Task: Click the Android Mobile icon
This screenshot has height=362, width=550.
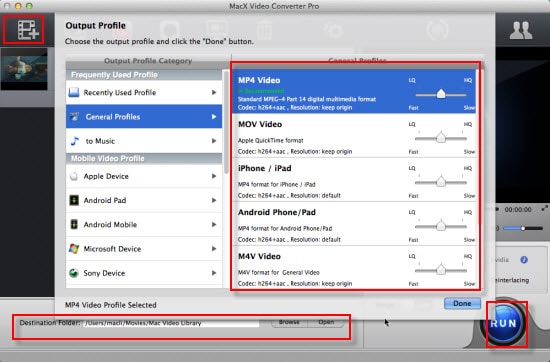Action: tap(74, 224)
